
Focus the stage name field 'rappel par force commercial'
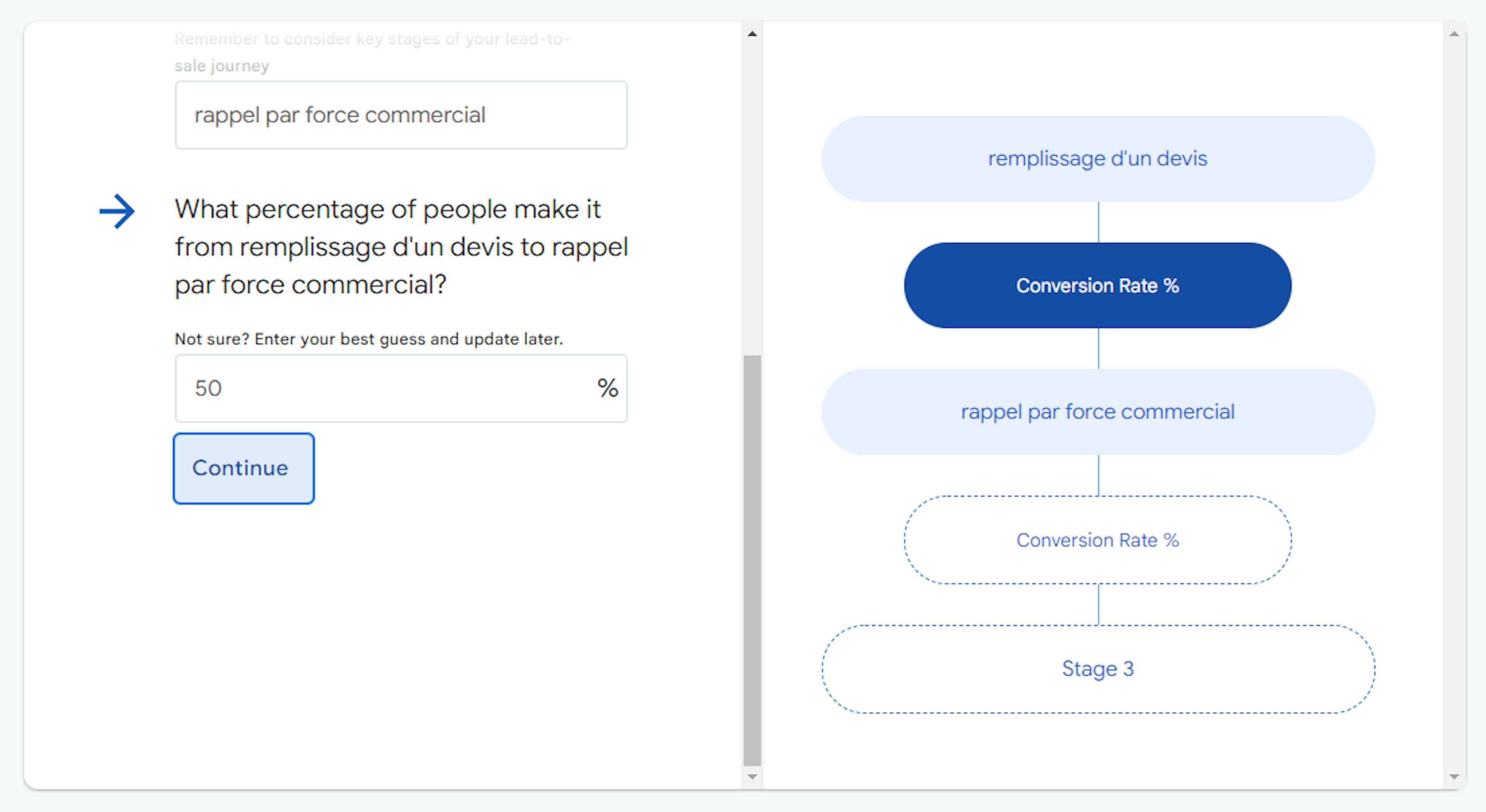pyautogui.click(x=401, y=115)
